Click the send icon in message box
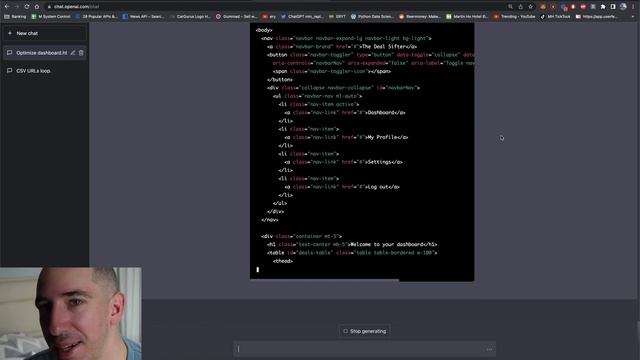The width and height of the screenshot is (640, 360). [x=489, y=349]
